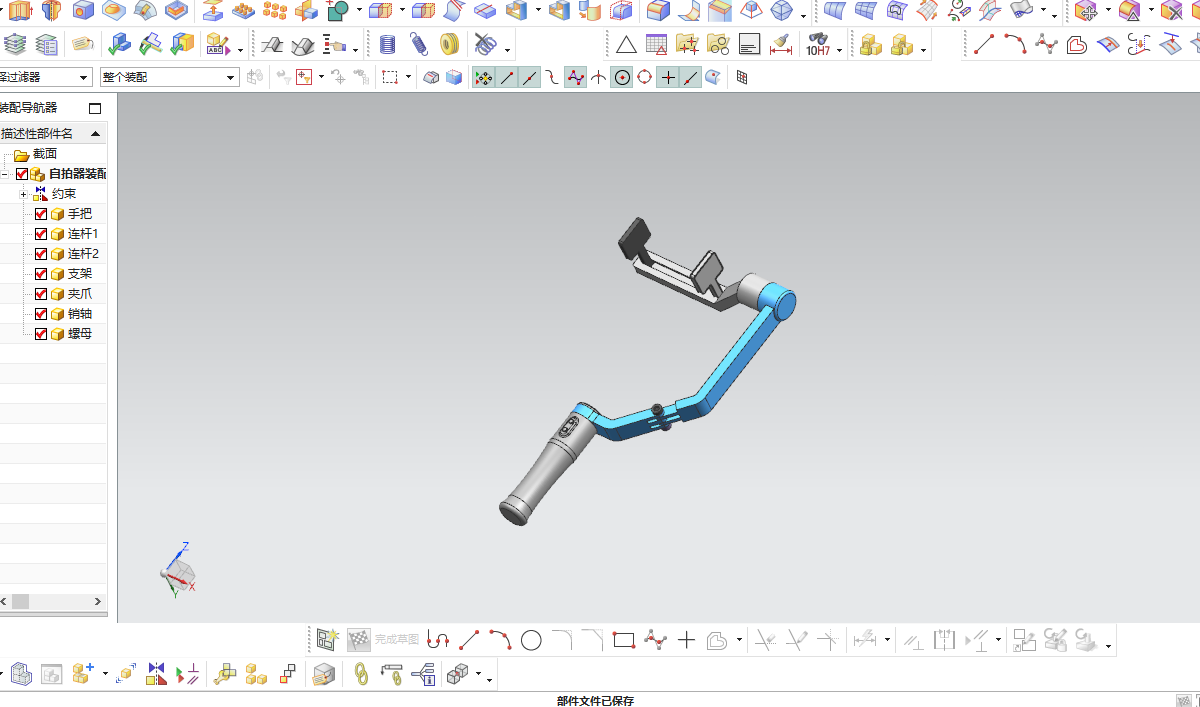1200x707 pixels.
Task: Open the dropdown arrow beside the spring icons
Action: click(508, 49)
